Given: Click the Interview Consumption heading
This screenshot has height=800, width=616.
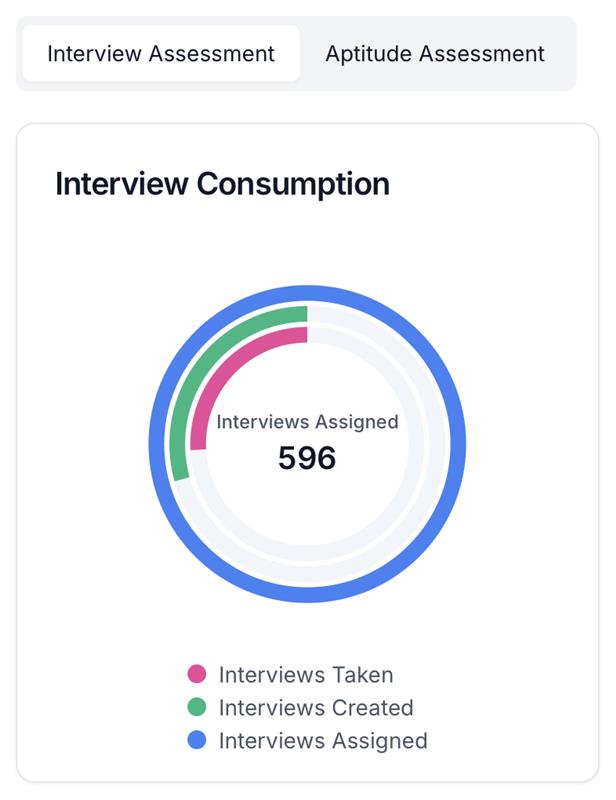Looking at the screenshot, I should click(x=222, y=184).
